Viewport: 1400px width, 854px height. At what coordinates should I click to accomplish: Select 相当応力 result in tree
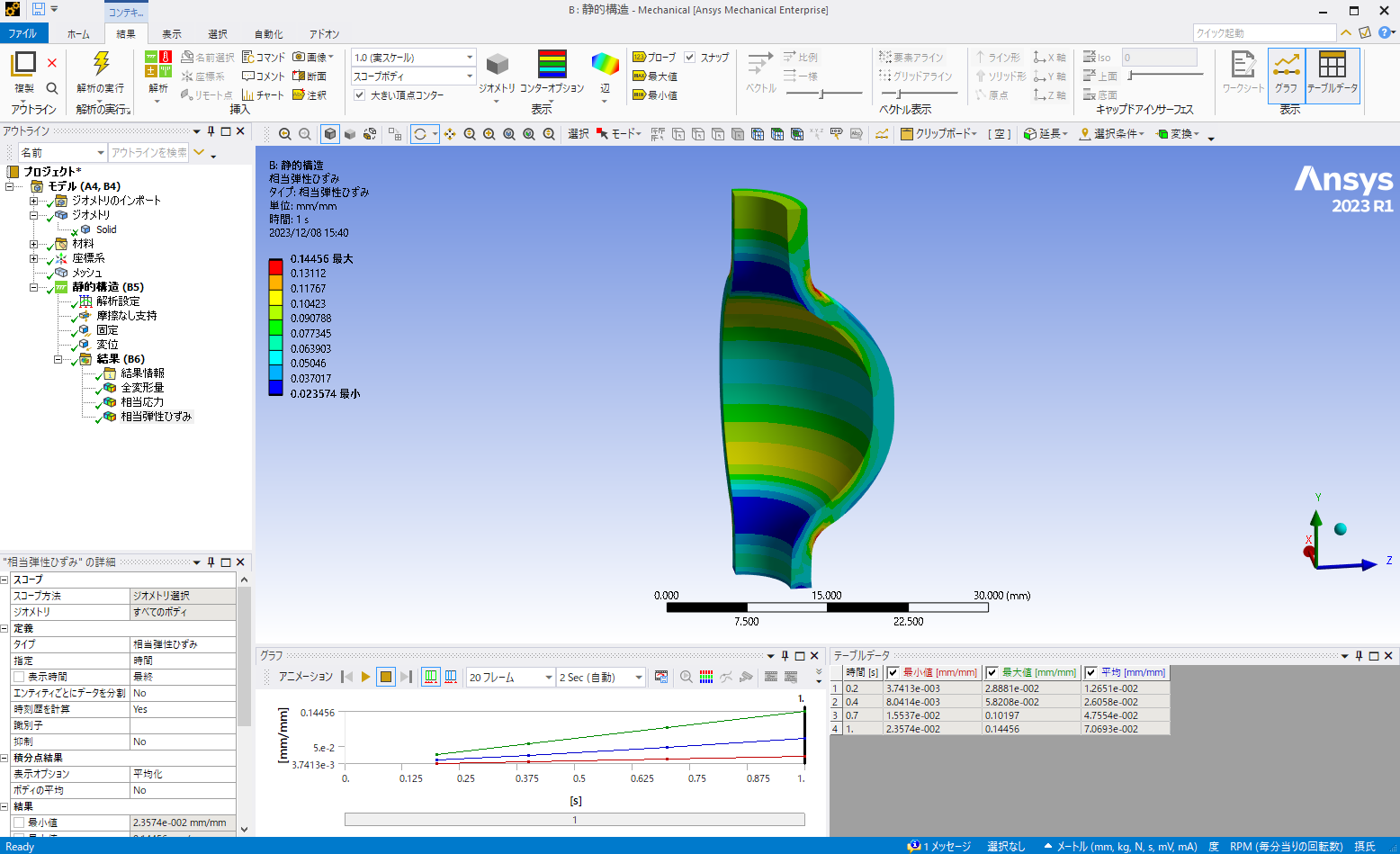tap(142, 402)
